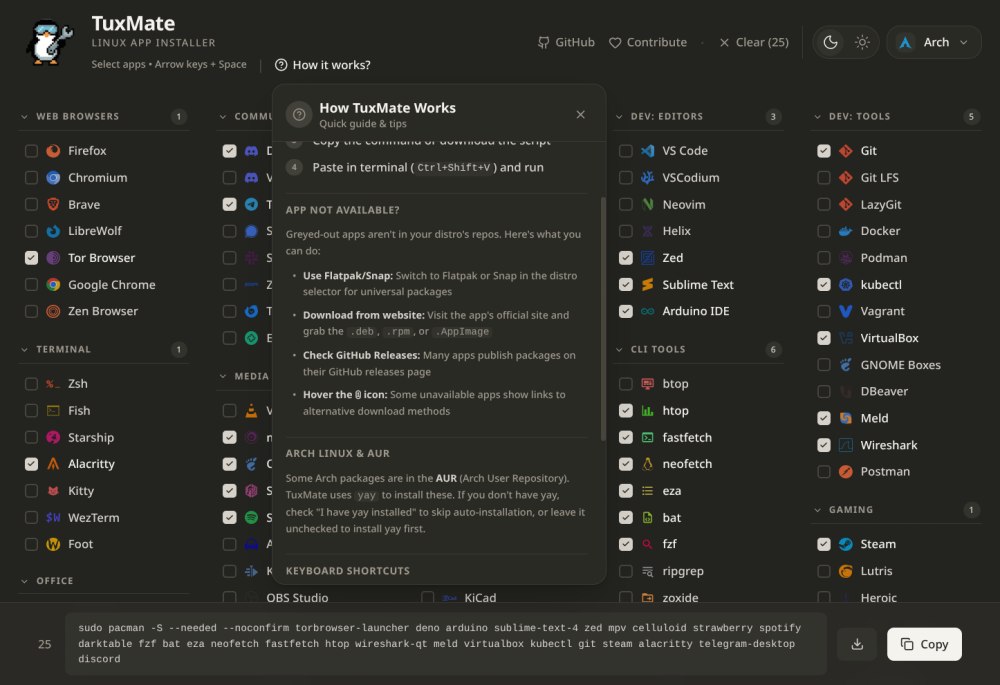Click the download script icon
The image size is (1000, 685).
coord(857,644)
